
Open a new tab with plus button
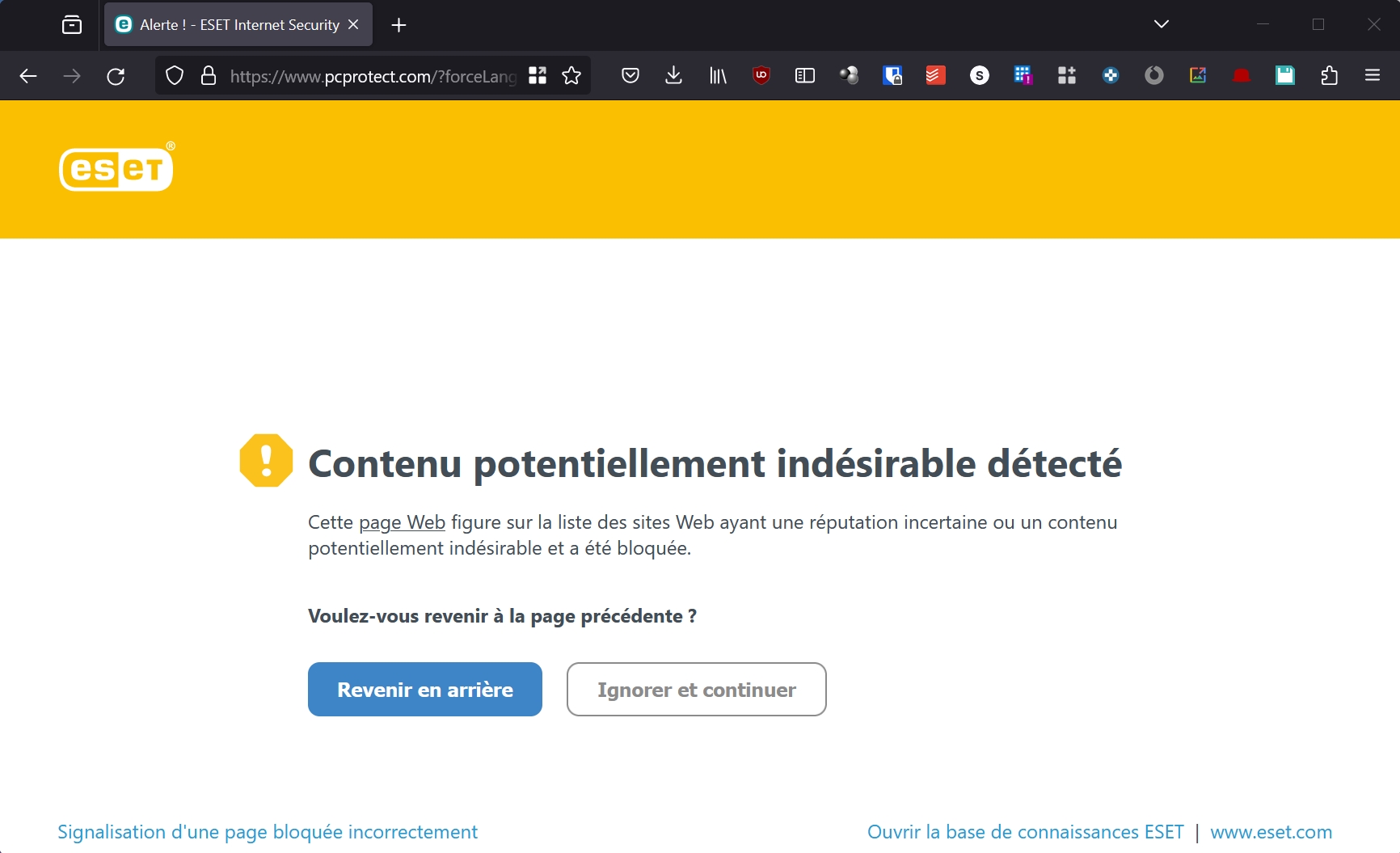click(x=398, y=25)
